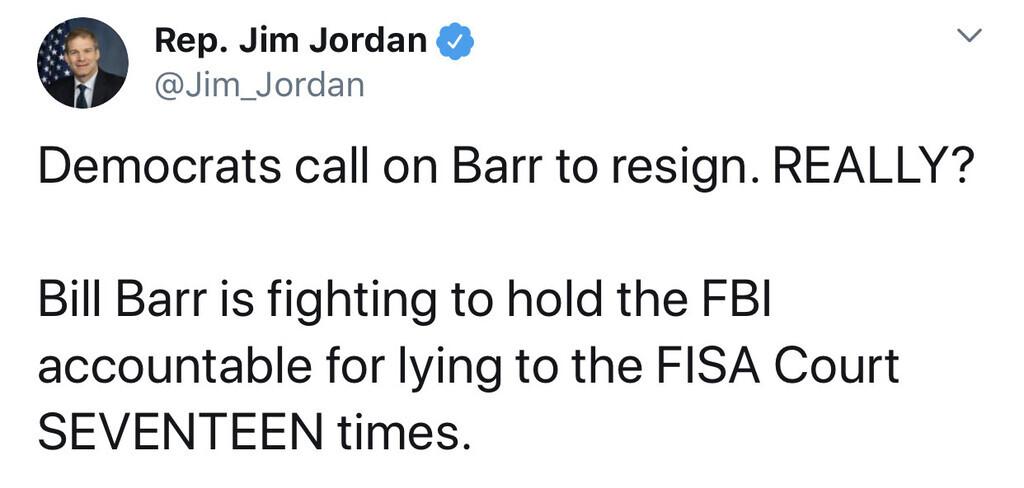Open the tweet options chevron menu
Viewport: 1024px width, 488px height.
[969, 38]
